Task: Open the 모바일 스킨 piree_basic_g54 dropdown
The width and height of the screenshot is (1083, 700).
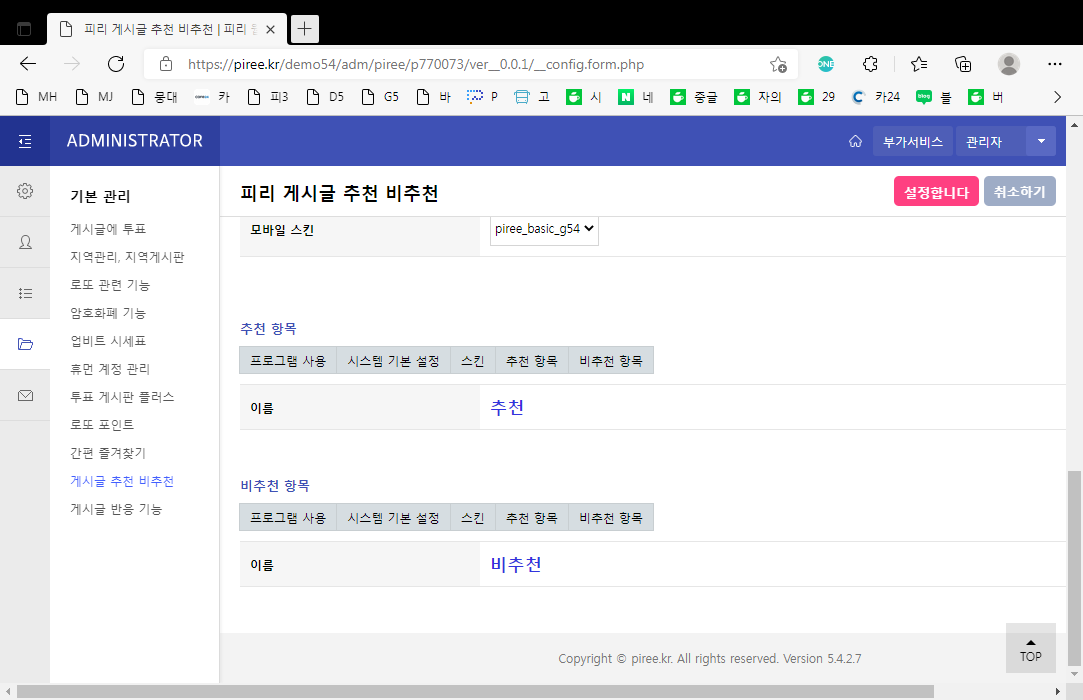Action: (x=544, y=229)
